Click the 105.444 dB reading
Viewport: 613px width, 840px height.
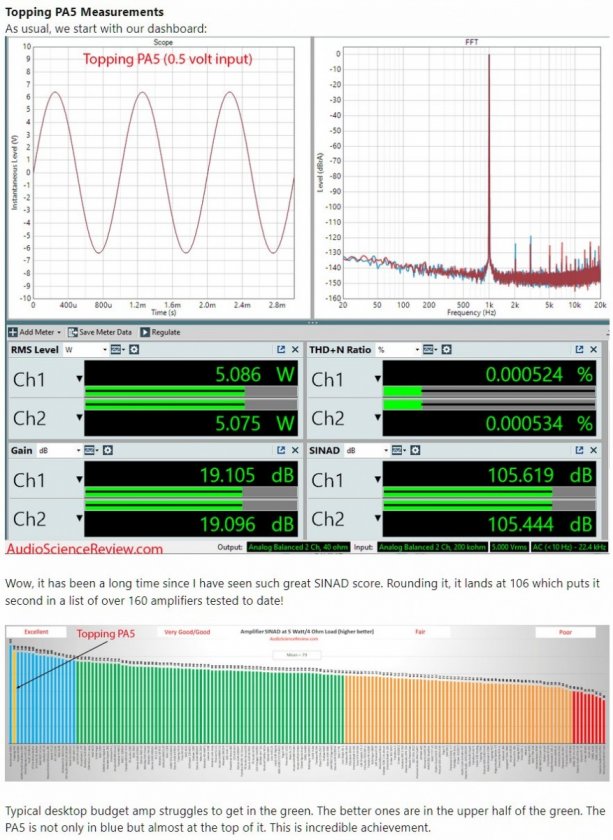point(540,524)
